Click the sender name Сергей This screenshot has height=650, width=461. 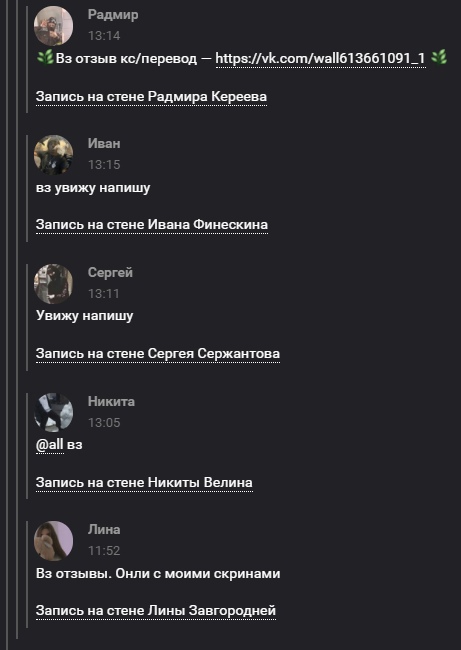(110, 273)
